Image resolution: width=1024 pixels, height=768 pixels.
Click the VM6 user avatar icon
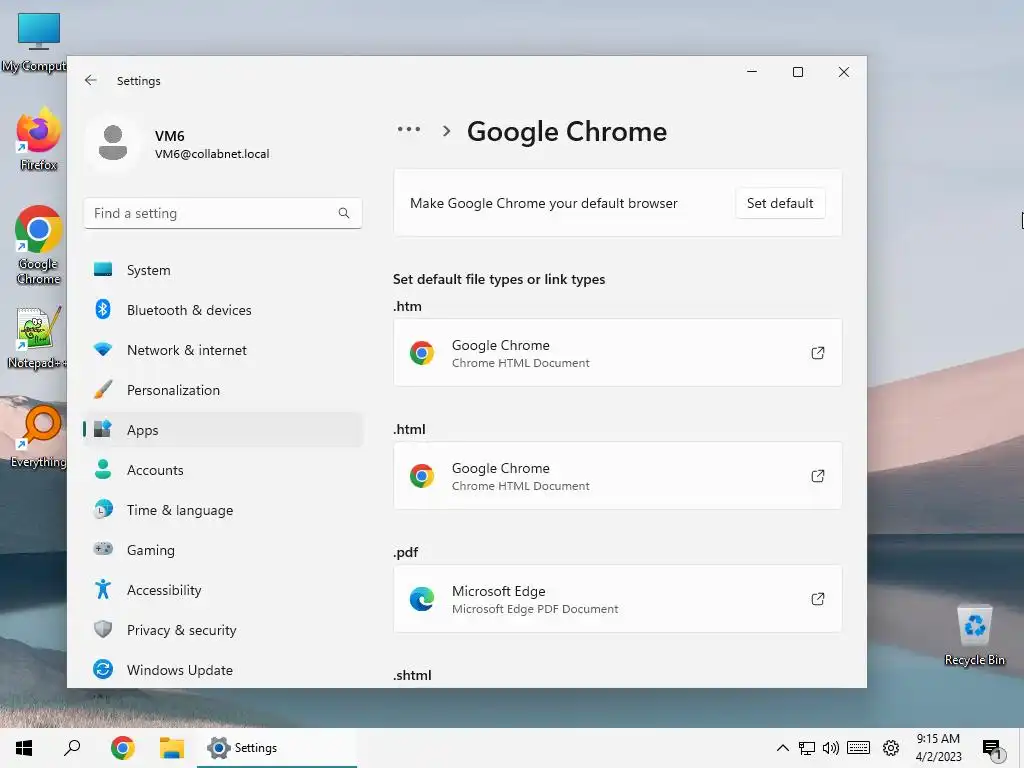coord(113,142)
